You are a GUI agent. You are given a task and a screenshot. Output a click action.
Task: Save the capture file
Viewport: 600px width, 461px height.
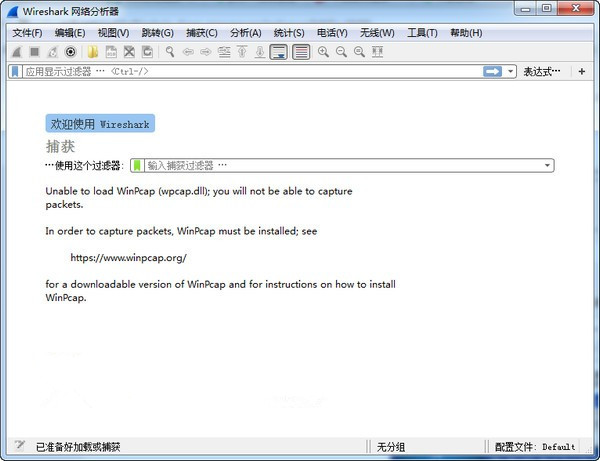point(111,52)
